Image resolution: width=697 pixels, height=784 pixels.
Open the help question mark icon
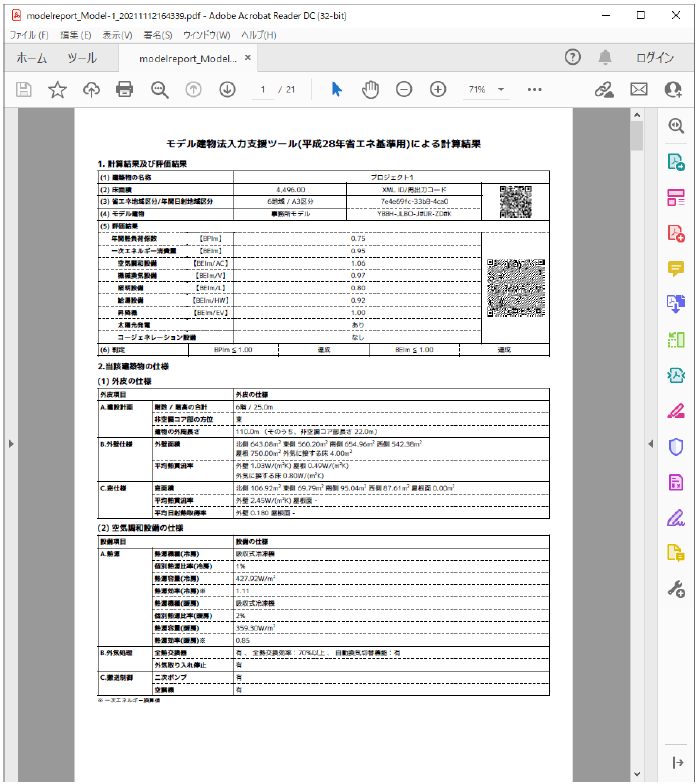[x=572, y=57]
